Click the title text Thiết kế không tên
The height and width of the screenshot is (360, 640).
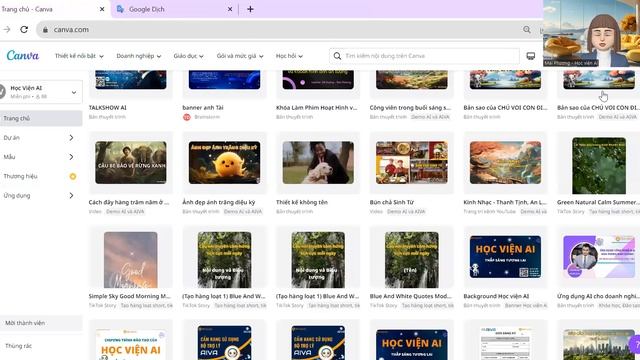point(302,202)
